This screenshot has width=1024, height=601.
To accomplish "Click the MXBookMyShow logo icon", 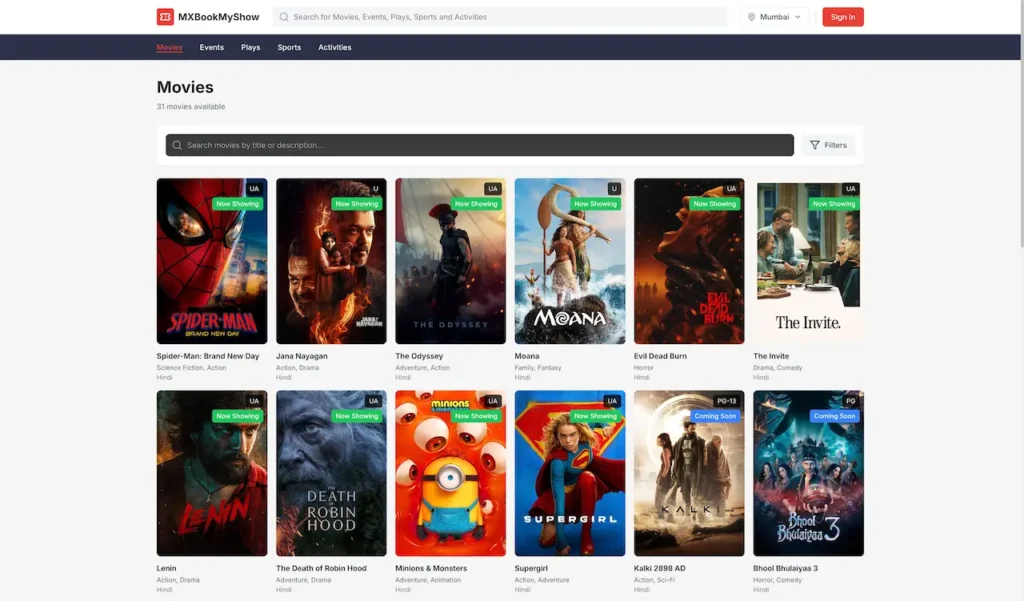I will pyautogui.click(x=165, y=17).
